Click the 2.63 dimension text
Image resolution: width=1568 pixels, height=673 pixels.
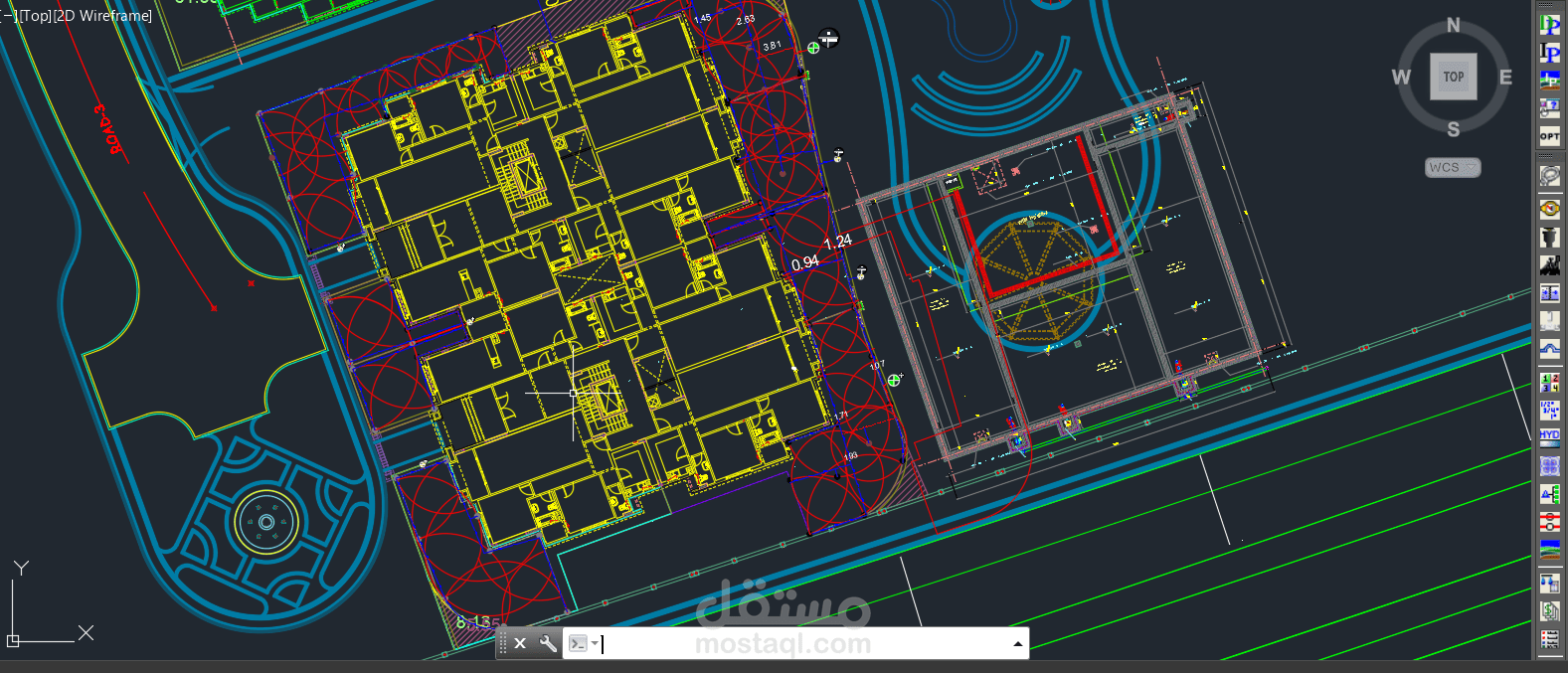click(x=745, y=20)
